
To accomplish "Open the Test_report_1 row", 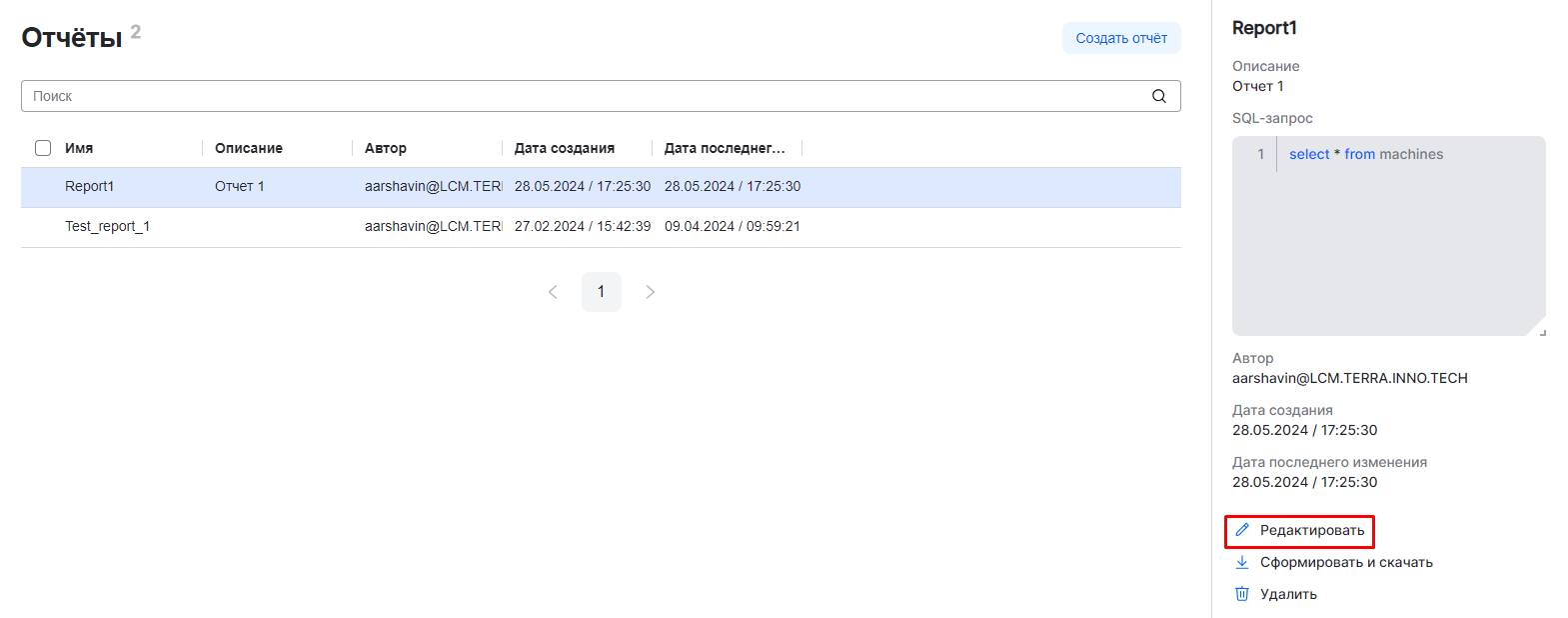I will 107,227.
